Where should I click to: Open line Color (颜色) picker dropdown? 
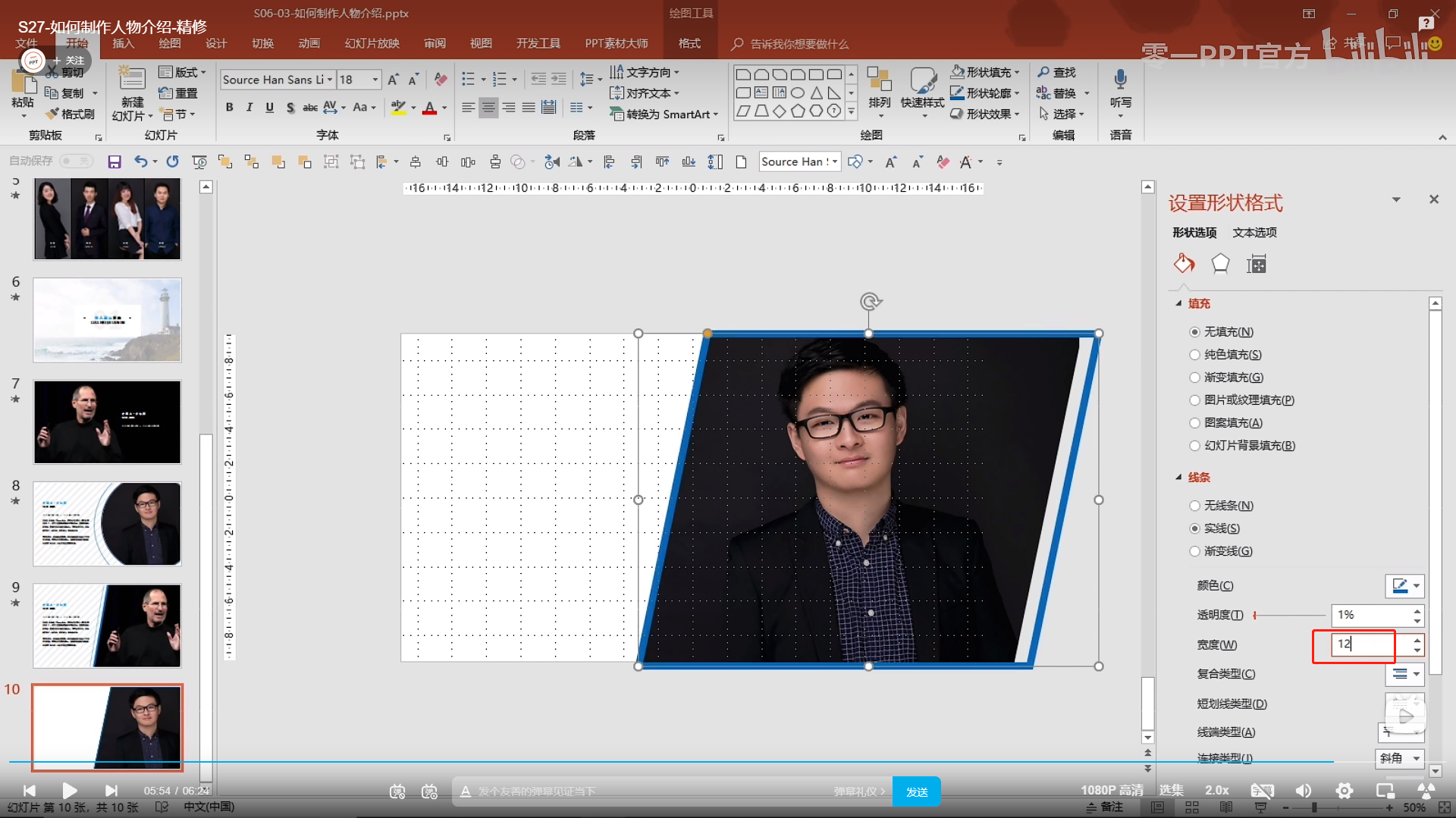point(1404,585)
